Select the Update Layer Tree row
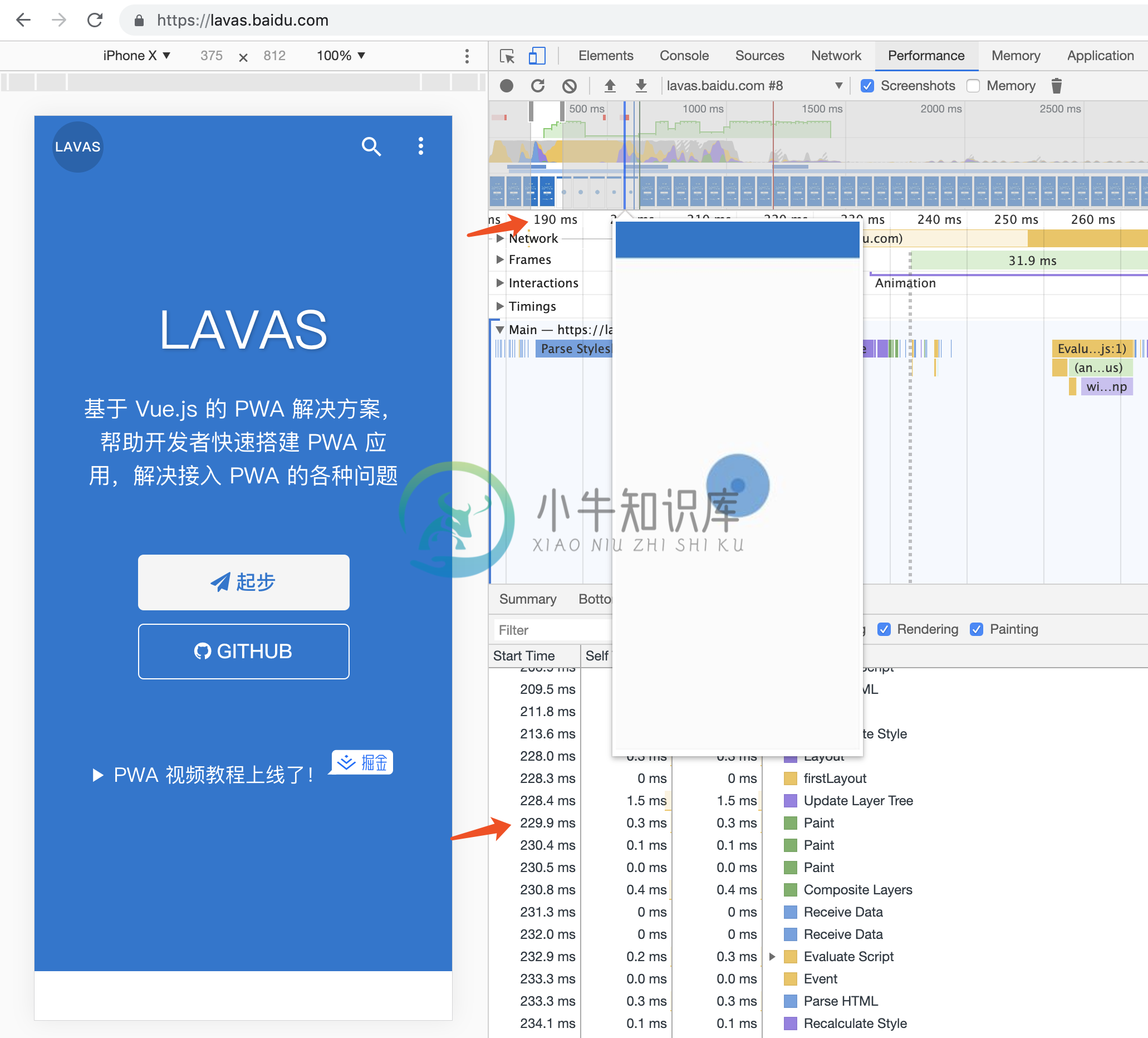The height and width of the screenshot is (1038, 1148). click(x=818, y=800)
